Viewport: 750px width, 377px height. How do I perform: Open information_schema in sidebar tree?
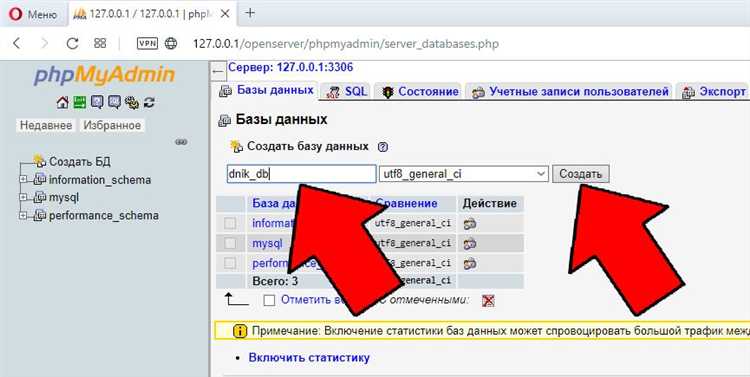[99, 179]
